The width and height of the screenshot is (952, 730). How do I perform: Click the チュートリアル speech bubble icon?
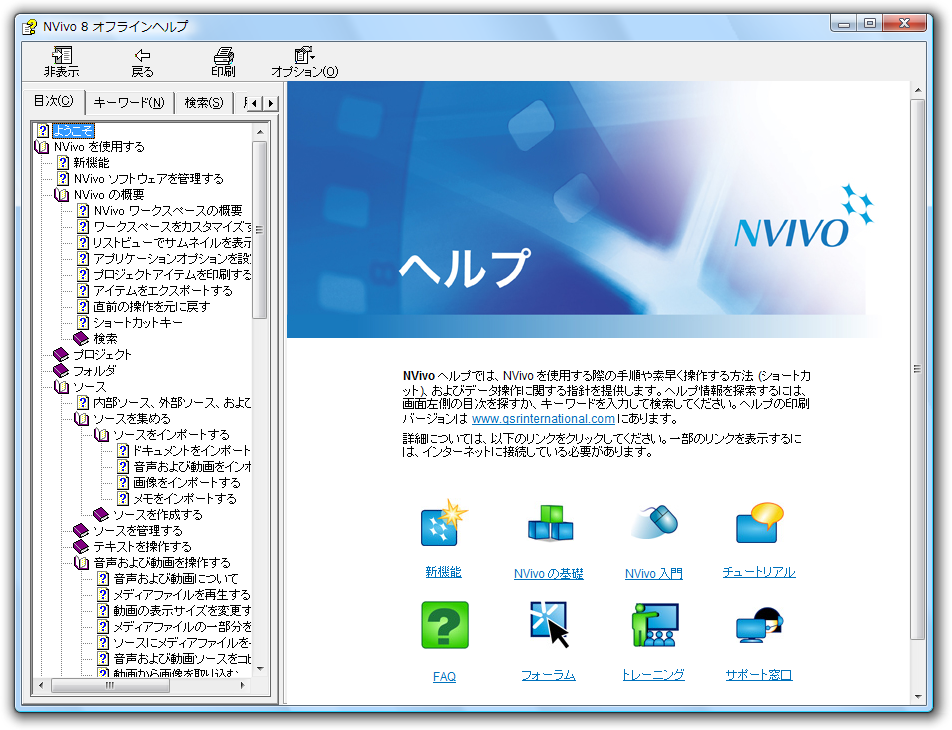point(760,522)
